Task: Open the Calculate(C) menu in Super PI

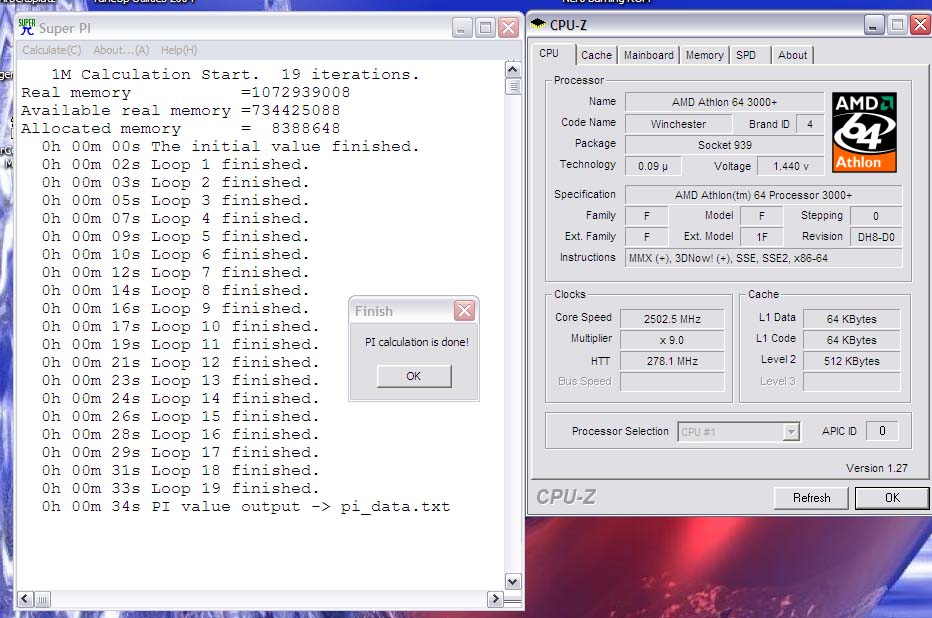Action: tap(52, 50)
